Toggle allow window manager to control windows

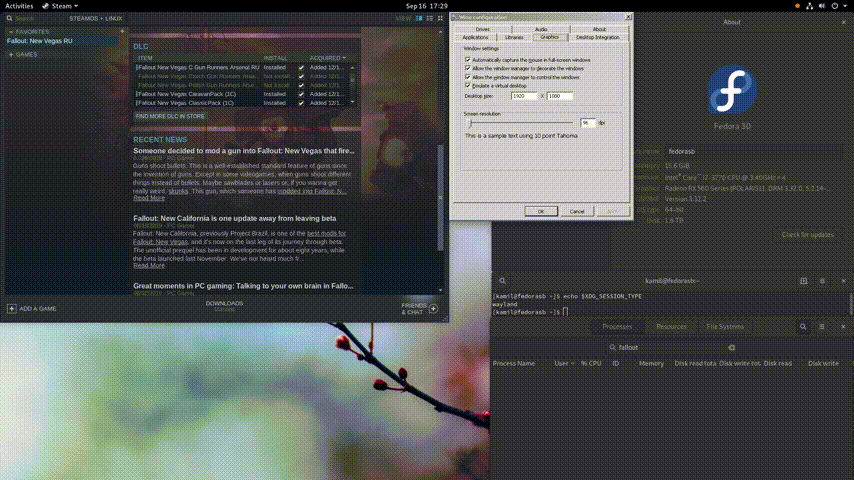tap(467, 77)
